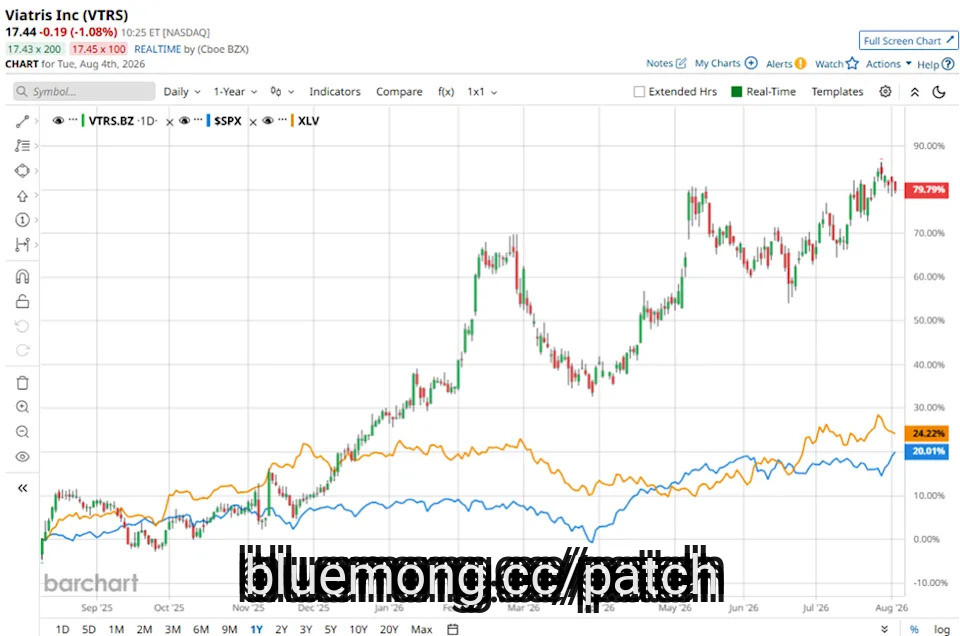Image resolution: width=960 pixels, height=636 pixels.
Task: Open Alerts for VTRS
Action: (x=786, y=64)
